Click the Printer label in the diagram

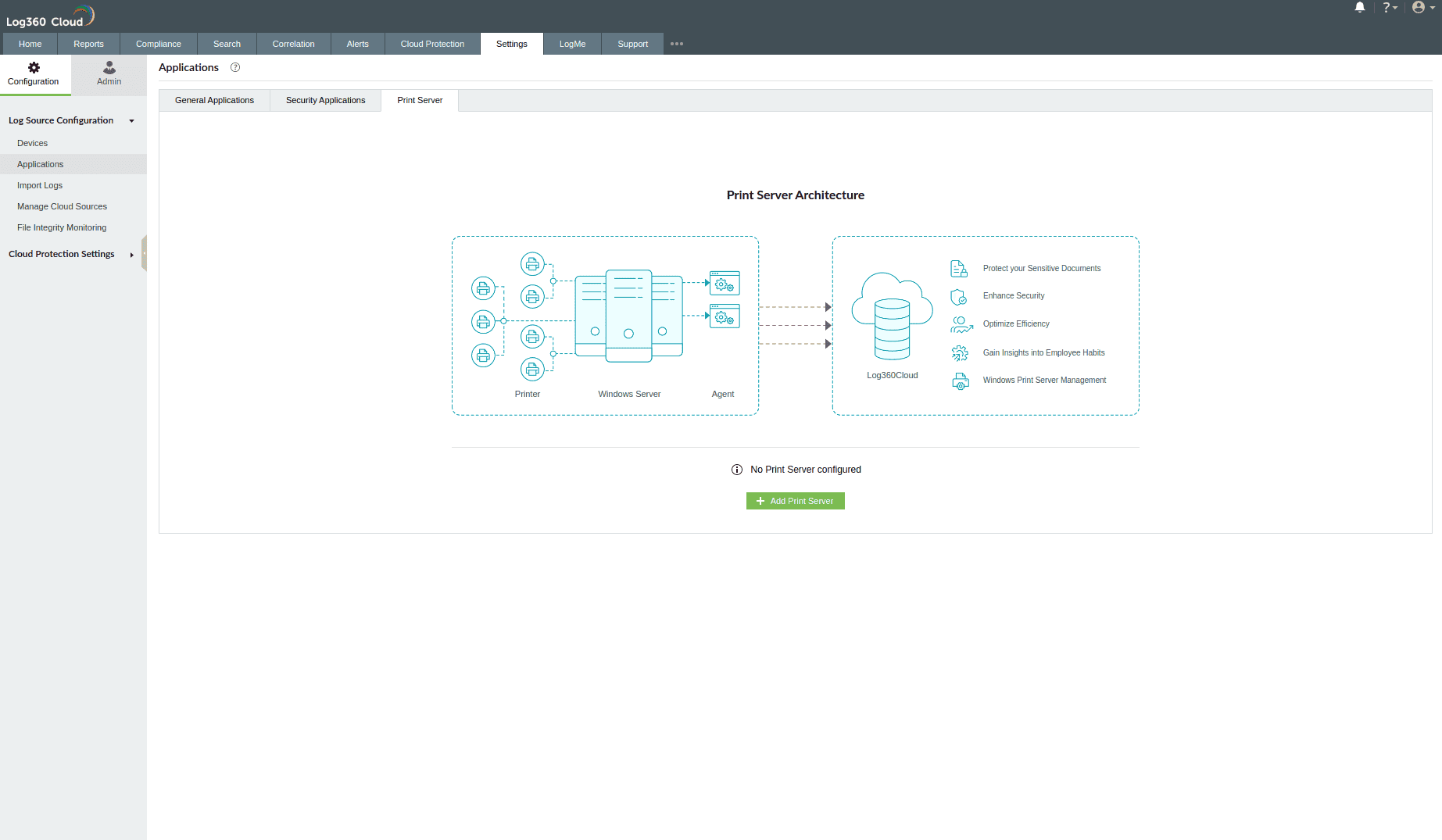click(528, 395)
